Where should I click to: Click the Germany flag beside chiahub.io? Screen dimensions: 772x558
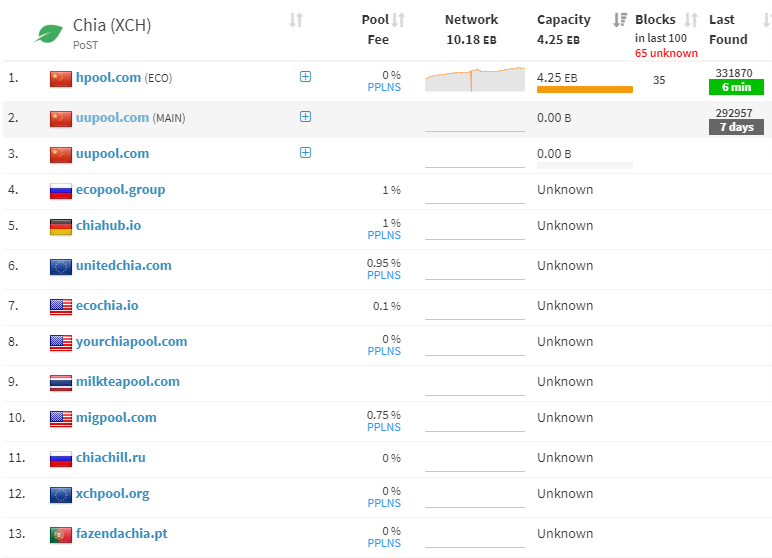pos(60,226)
